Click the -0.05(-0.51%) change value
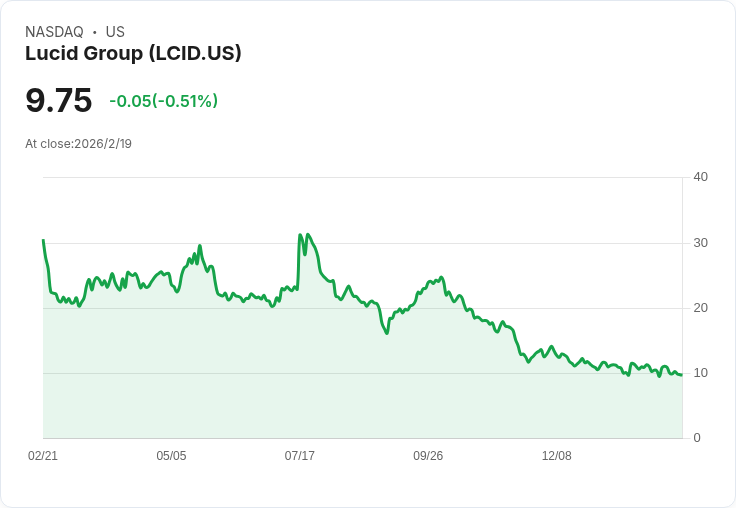 [x=163, y=101]
